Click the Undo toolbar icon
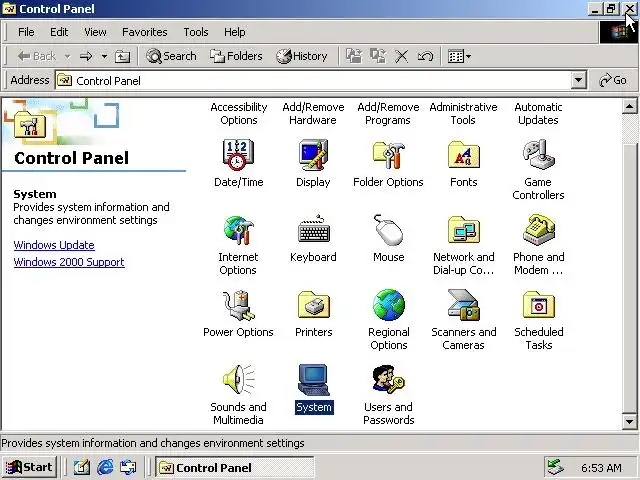 [x=425, y=56]
